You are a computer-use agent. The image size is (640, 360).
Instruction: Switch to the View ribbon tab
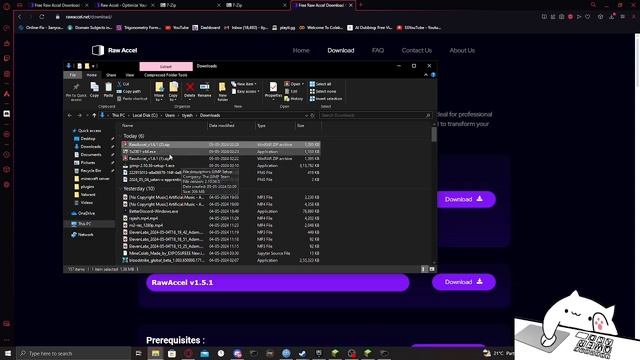point(130,75)
